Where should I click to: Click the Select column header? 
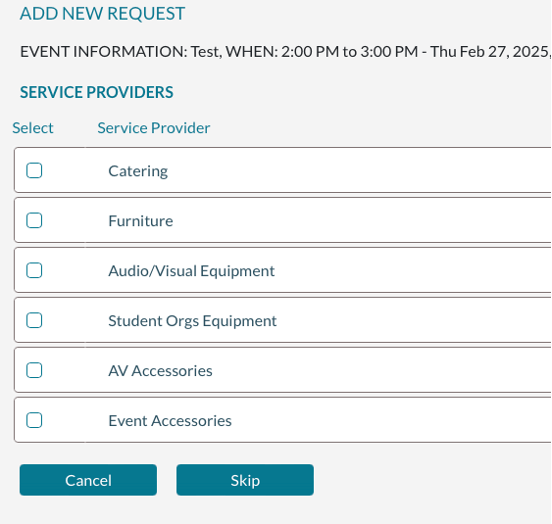pyautogui.click(x=33, y=128)
